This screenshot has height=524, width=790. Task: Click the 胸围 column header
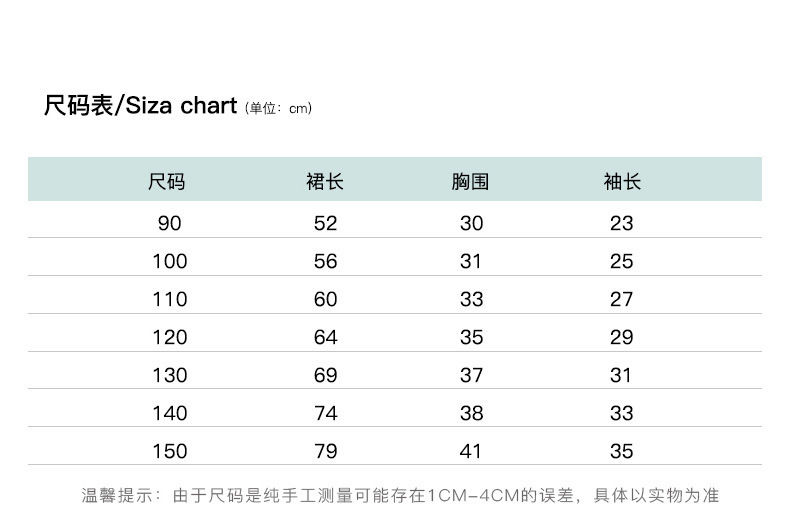point(471,182)
